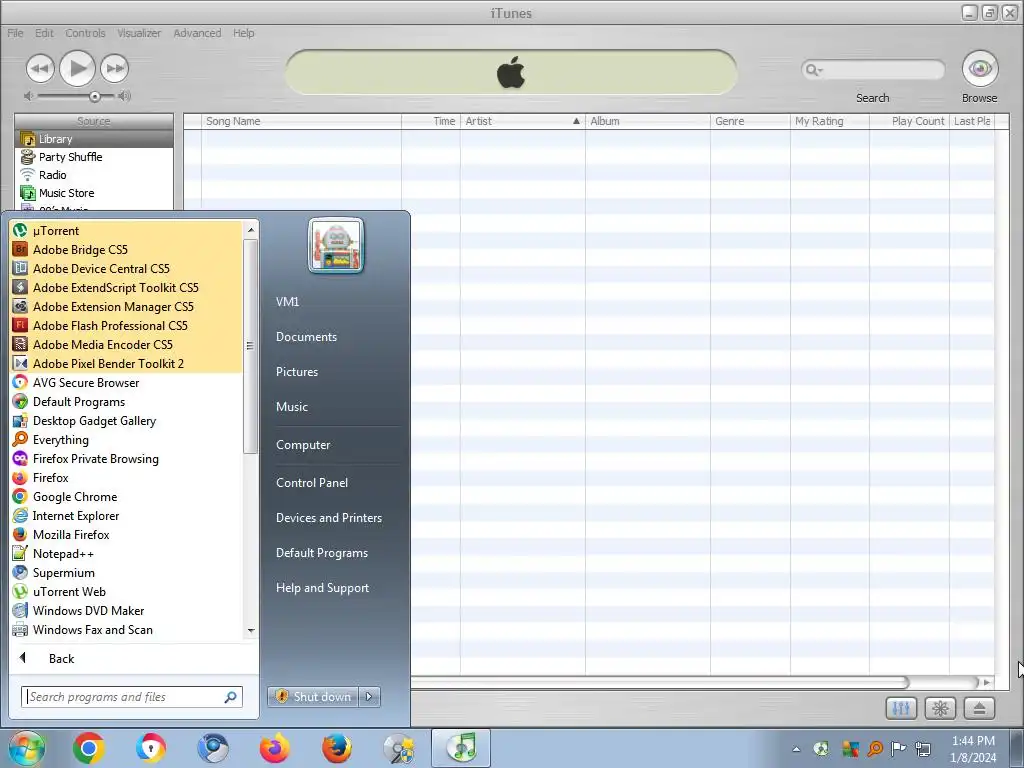1024x768 pixels.
Task: Click the iTunes Play button
Action: [x=77, y=68]
